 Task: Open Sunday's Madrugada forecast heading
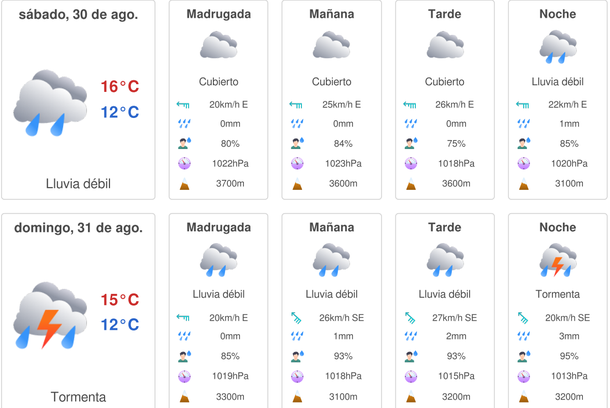(218, 228)
